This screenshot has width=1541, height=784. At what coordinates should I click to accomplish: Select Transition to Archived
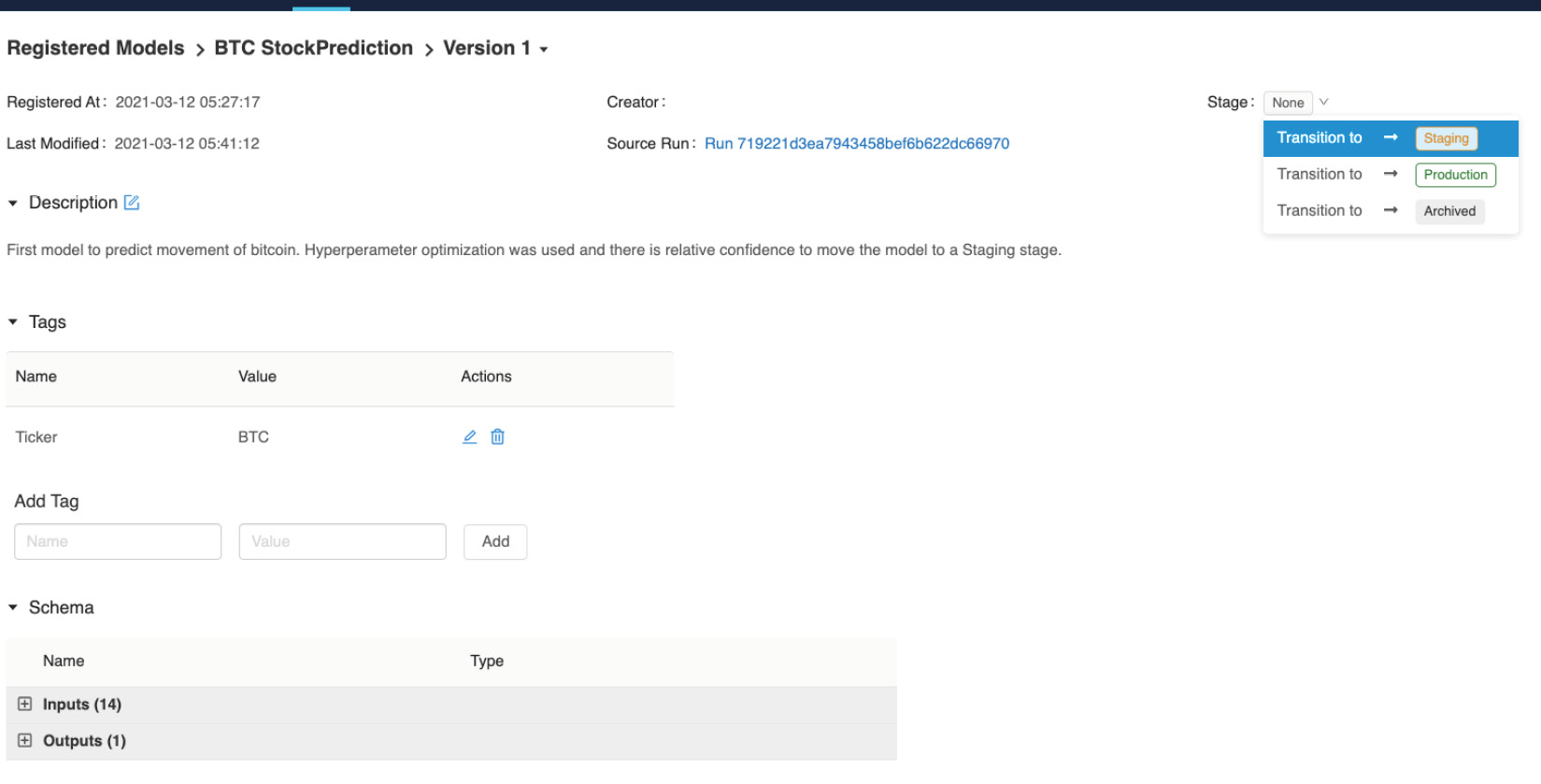click(1391, 211)
